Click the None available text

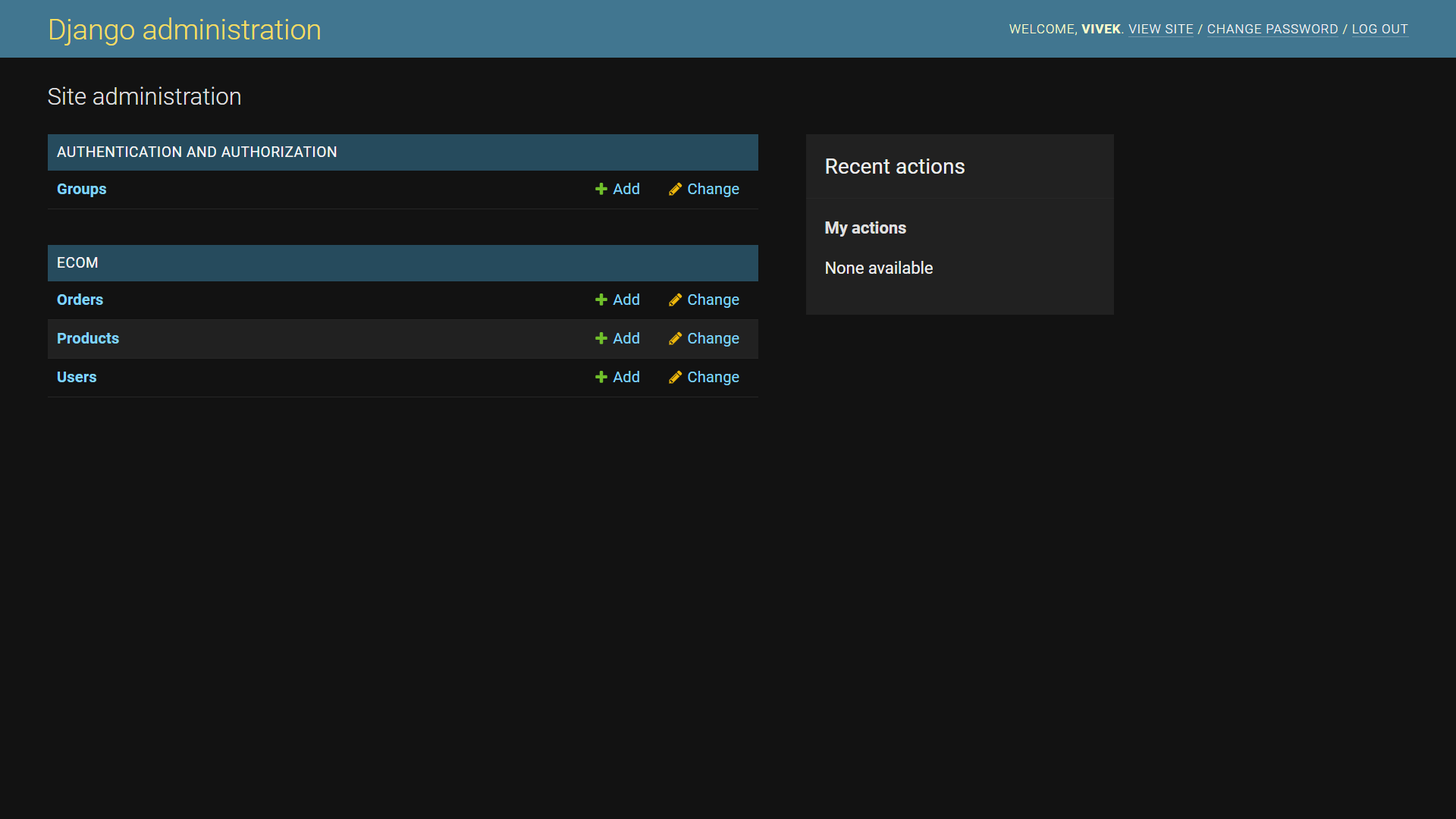(x=879, y=268)
